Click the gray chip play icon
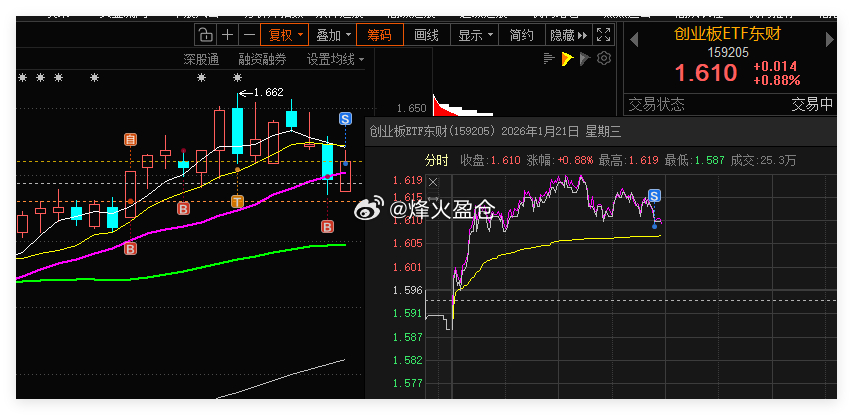853x415 pixels. coord(585,58)
